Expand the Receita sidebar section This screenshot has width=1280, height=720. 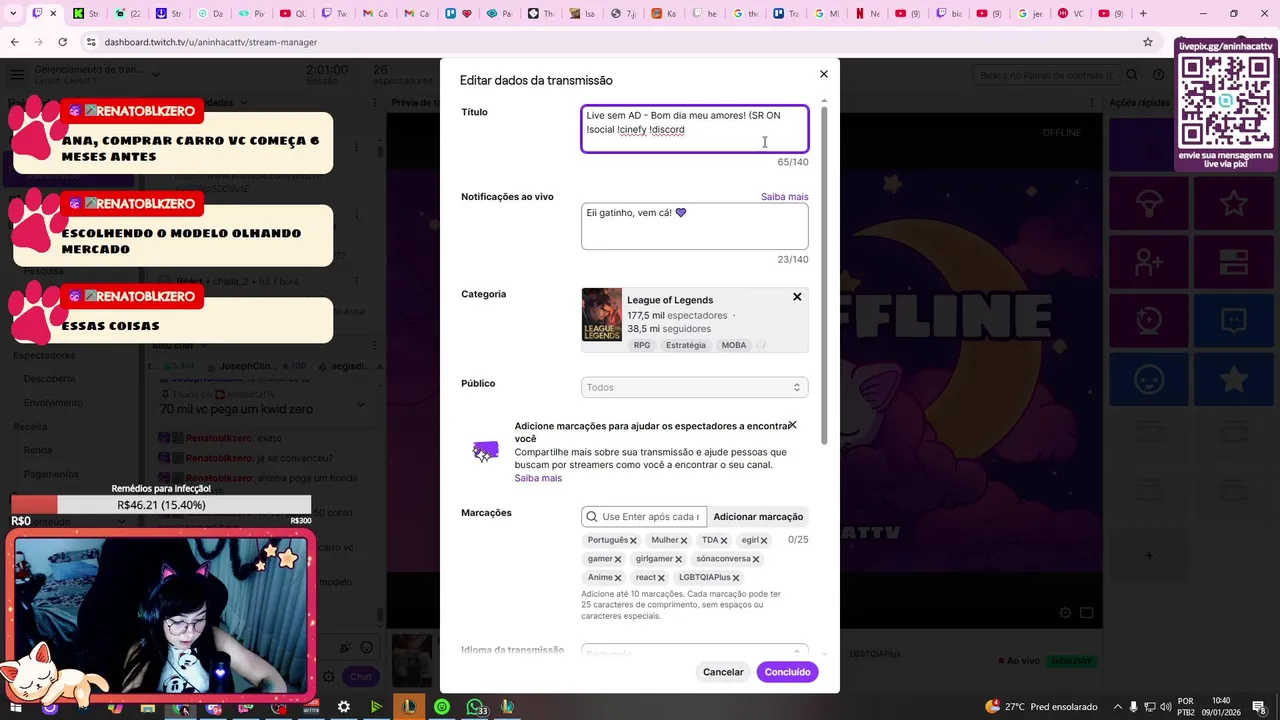[x=30, y=426]
